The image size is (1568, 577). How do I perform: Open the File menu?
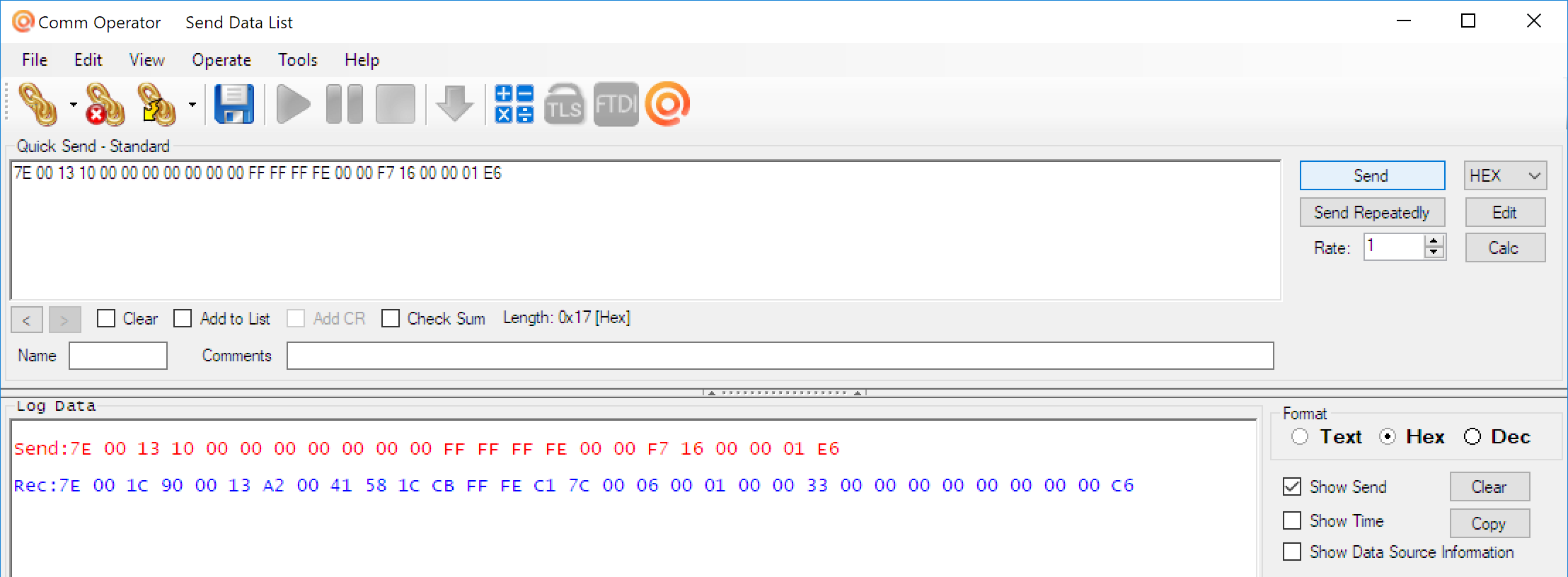coord(35,60)
